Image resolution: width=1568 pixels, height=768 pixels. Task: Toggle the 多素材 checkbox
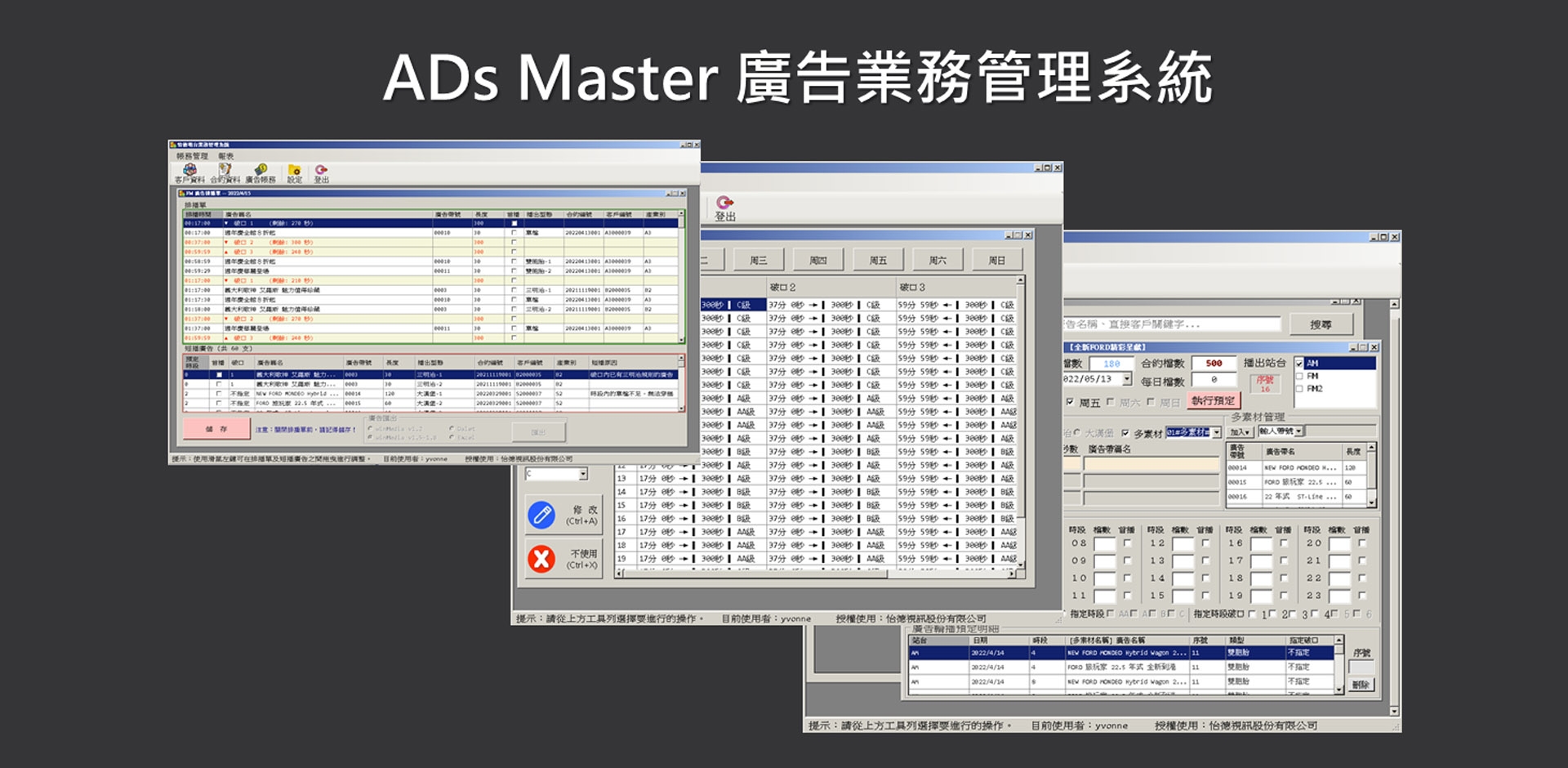[1125, 434]
